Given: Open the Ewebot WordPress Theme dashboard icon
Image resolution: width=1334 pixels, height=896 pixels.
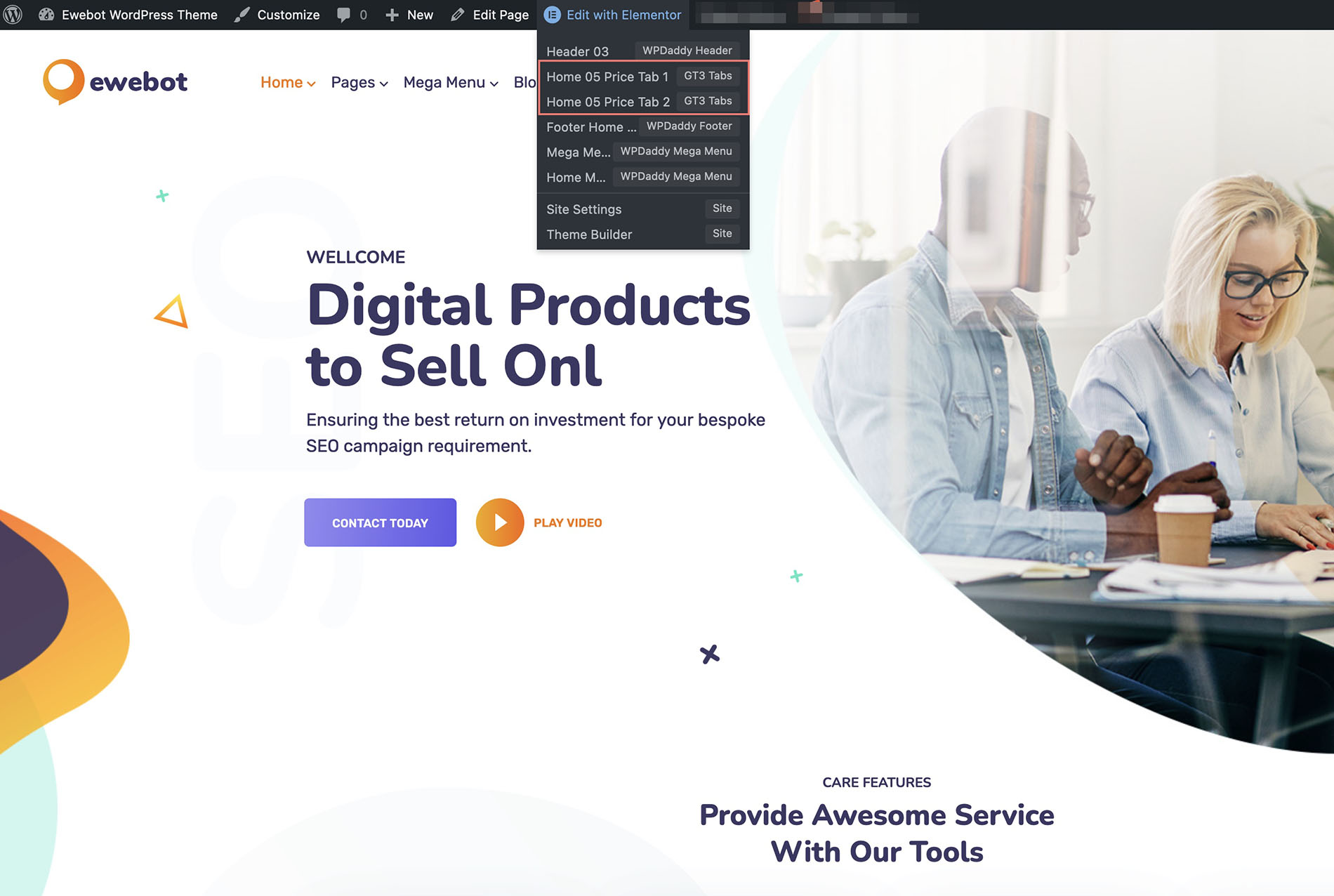Looking at the screenshot, I should tap(46, 14).
